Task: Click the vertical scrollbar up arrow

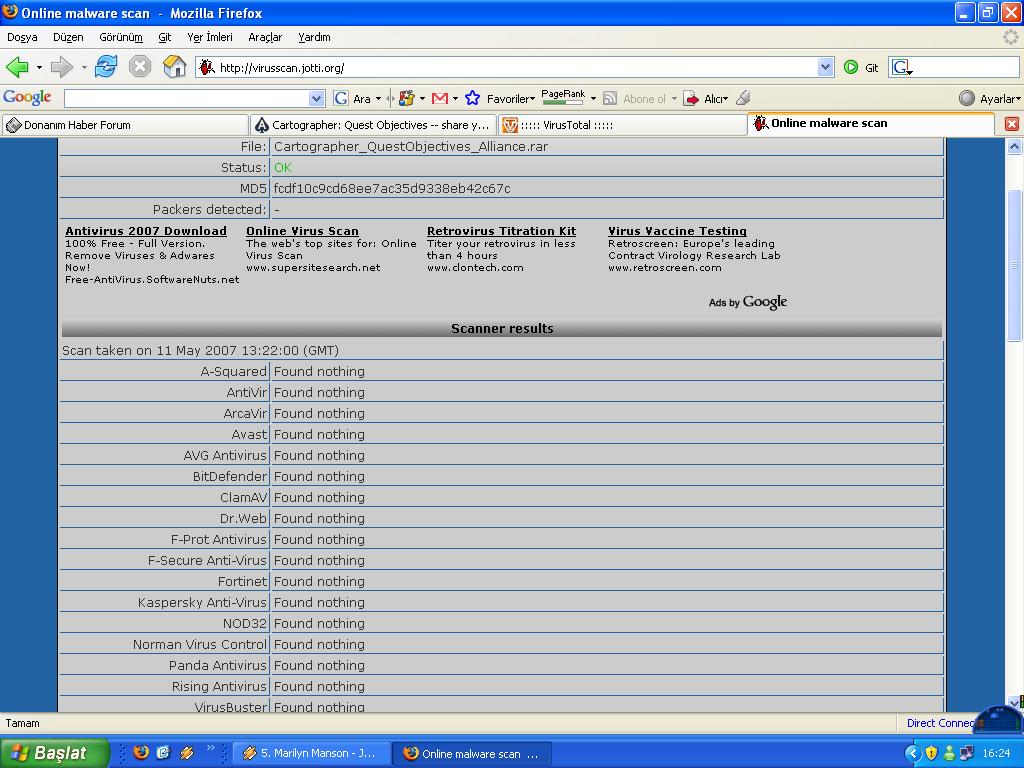Action: [1014, 146]
